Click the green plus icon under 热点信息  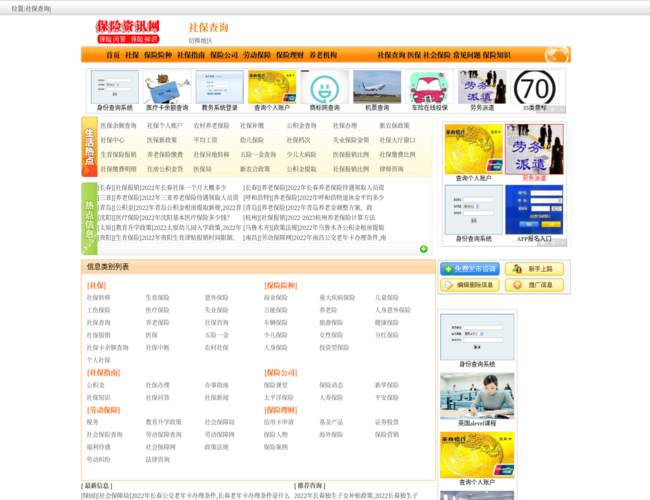[423, 249]
